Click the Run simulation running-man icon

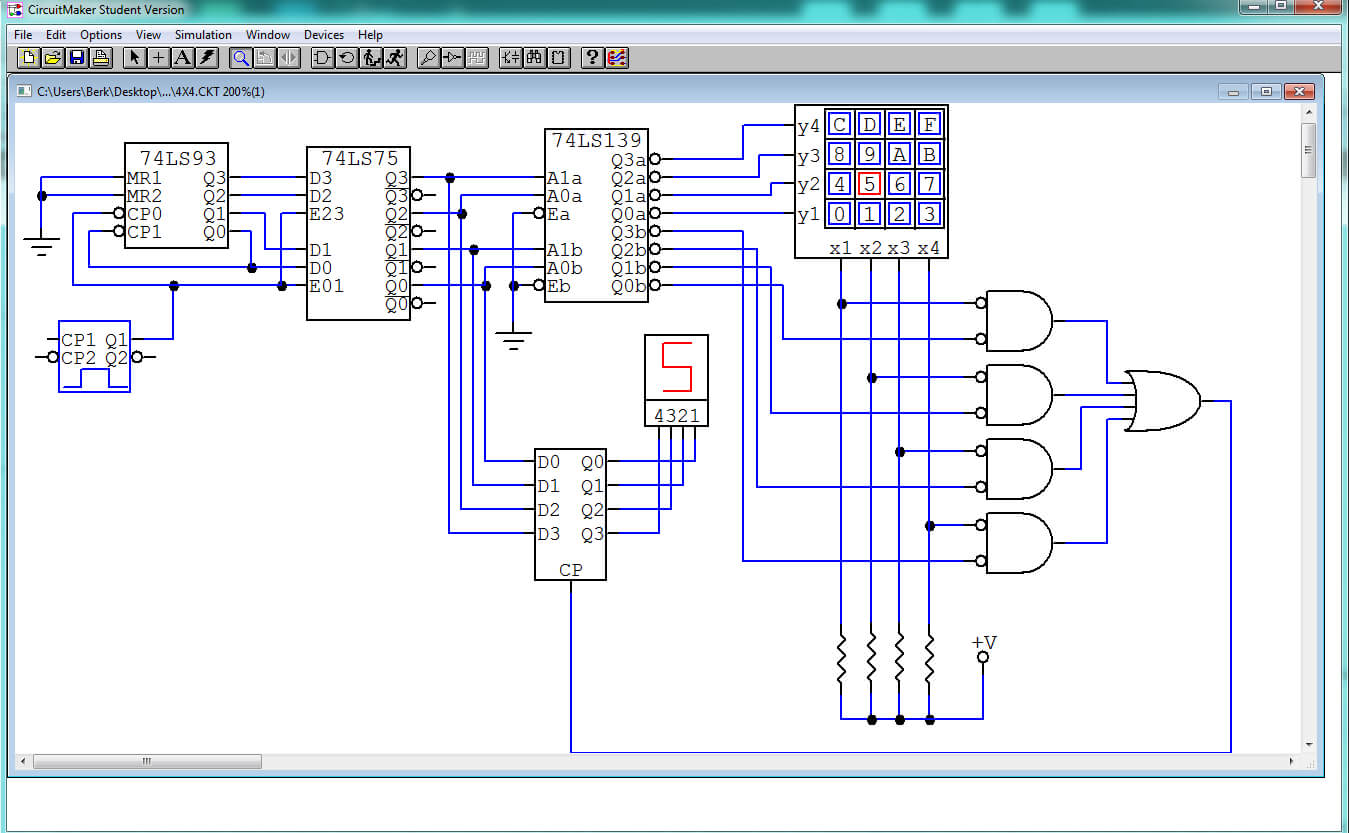[394, 58]
